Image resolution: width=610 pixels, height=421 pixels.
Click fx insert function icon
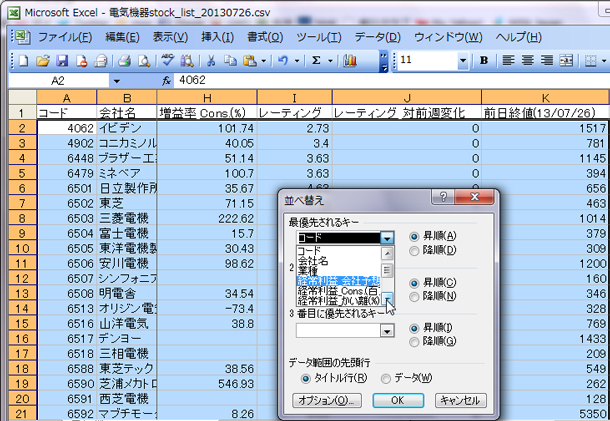point(166,81)
